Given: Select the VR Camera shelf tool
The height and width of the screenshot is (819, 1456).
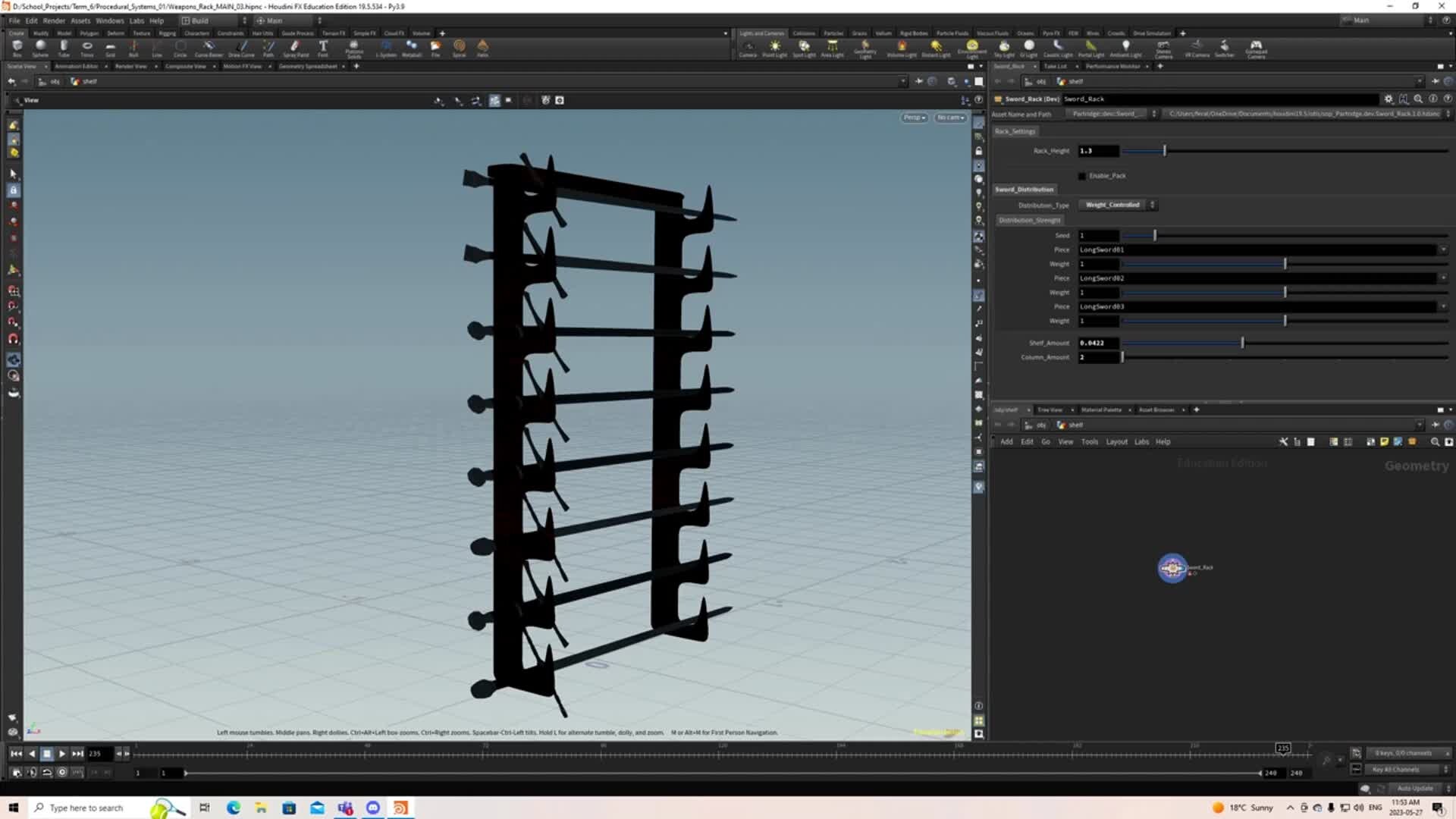Looking at the screenshot, I should point(1197,49).
